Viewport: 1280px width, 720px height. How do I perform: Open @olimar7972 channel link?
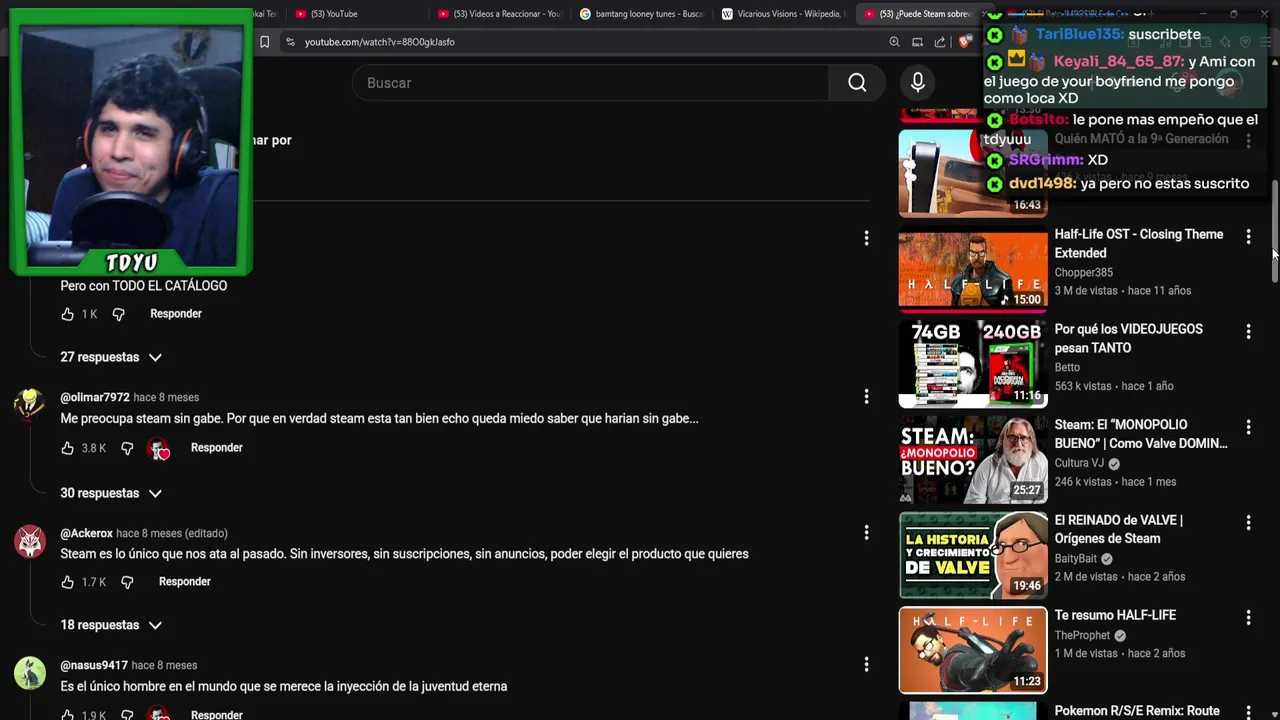(x=95, y=397)
